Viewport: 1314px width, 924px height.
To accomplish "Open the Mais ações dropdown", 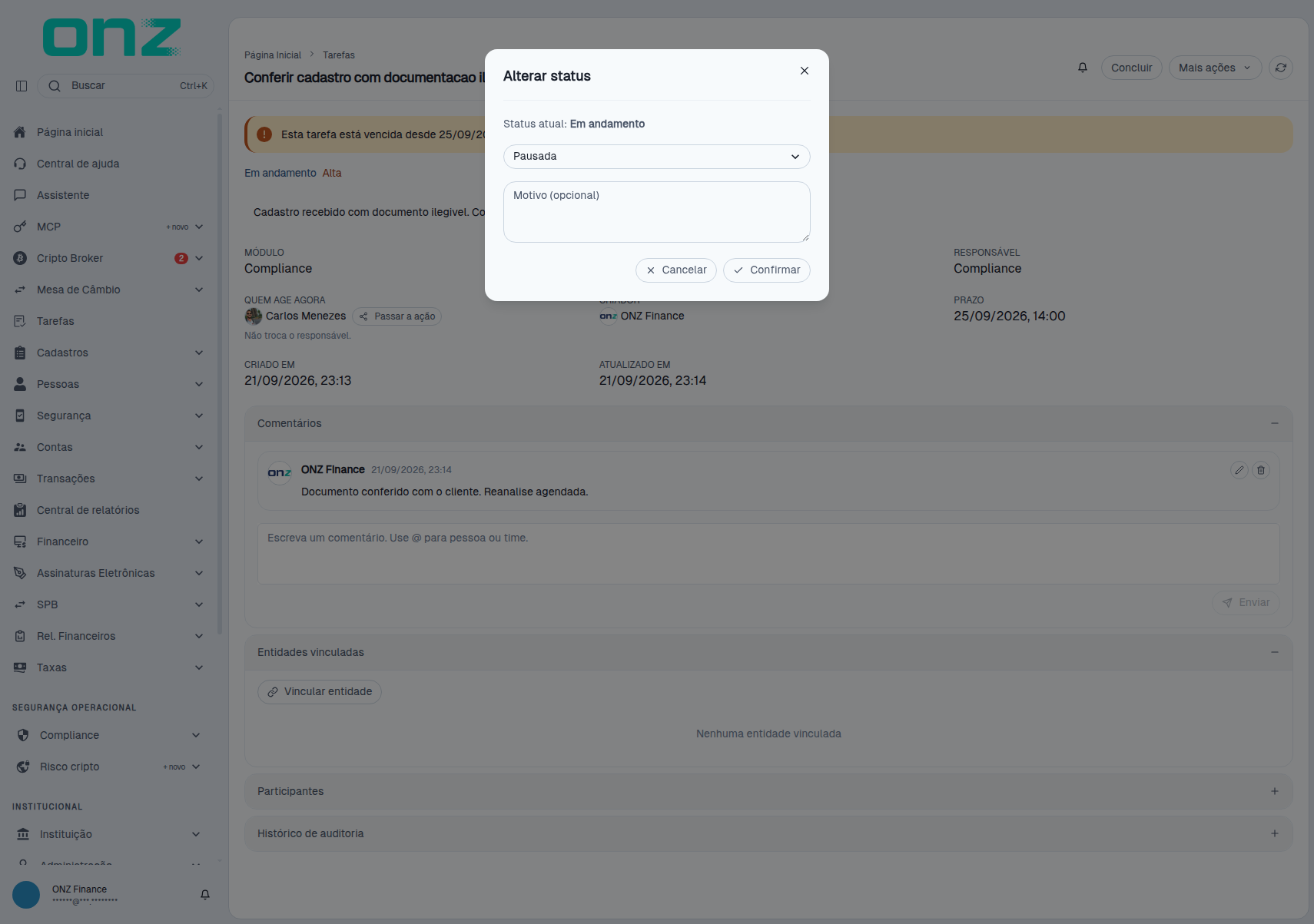I will pyautogui.click(x=1215, y=68).
